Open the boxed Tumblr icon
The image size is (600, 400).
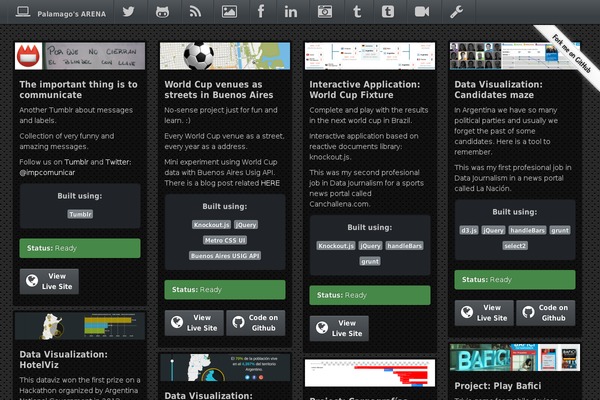[388, 12]
